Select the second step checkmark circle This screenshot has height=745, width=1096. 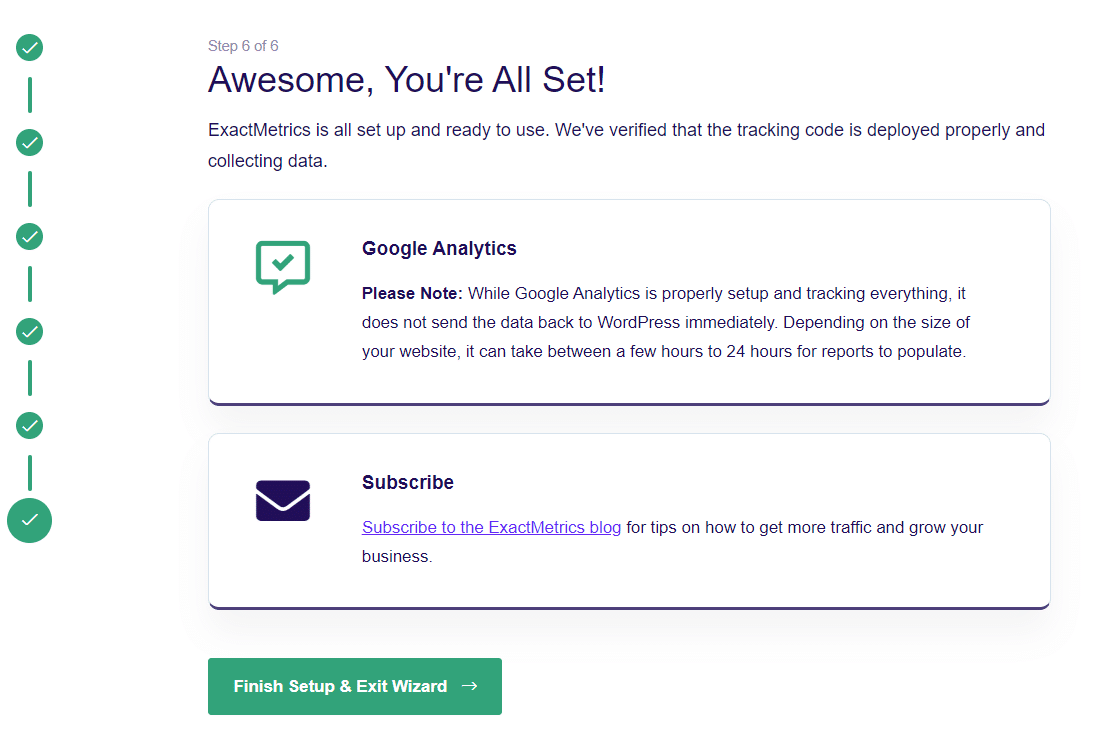pyautogui.click(x=30, y=143)
